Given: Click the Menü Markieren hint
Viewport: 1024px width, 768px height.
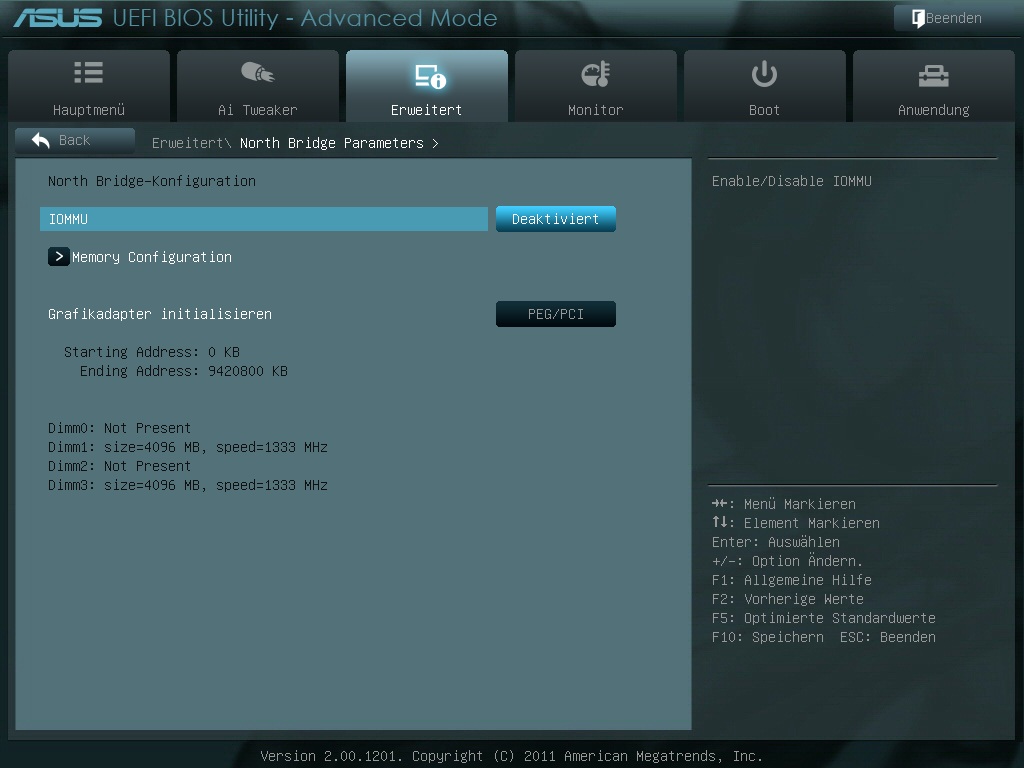Looking at the screenshot, I should (x=784, y=504).
